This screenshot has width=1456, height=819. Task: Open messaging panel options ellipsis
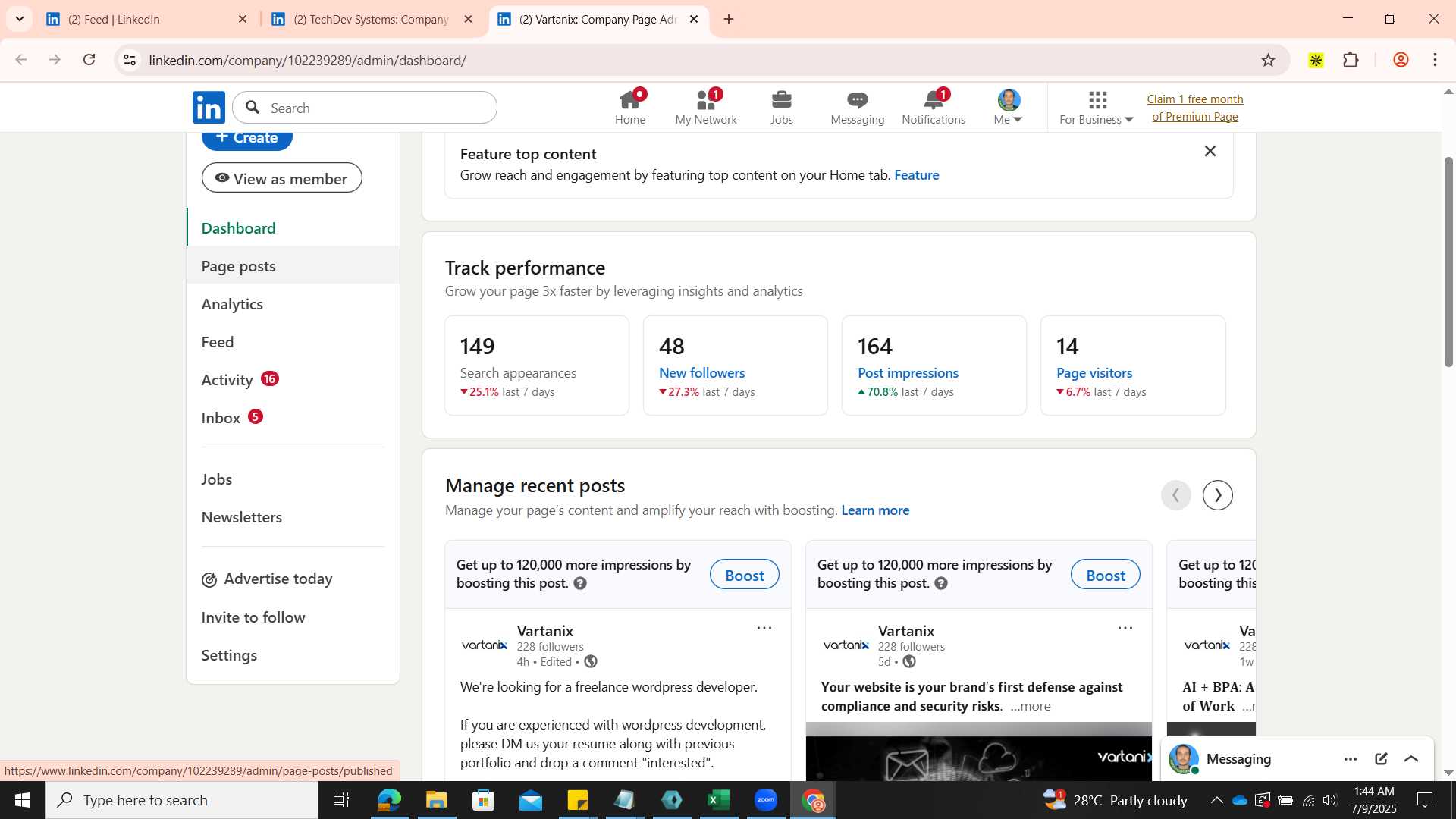(1351, 759)
